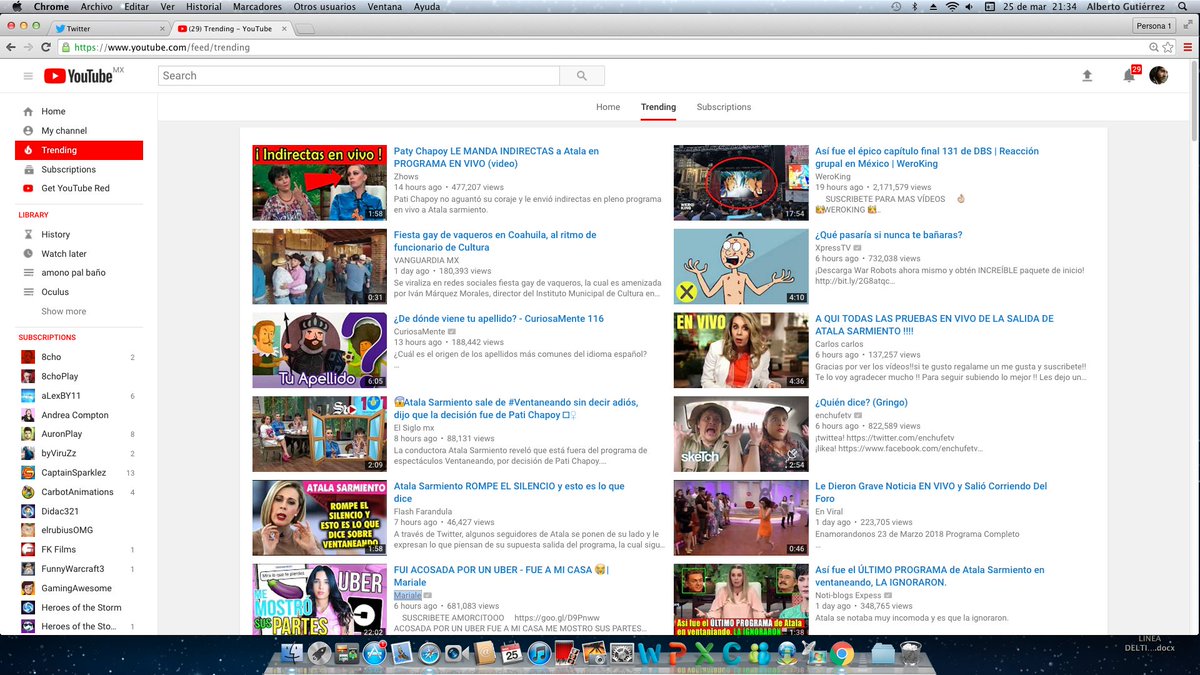Open the Indirectas en vivo video thumbnail
This screenshot has height=675, width=1200.
[319, 183]
